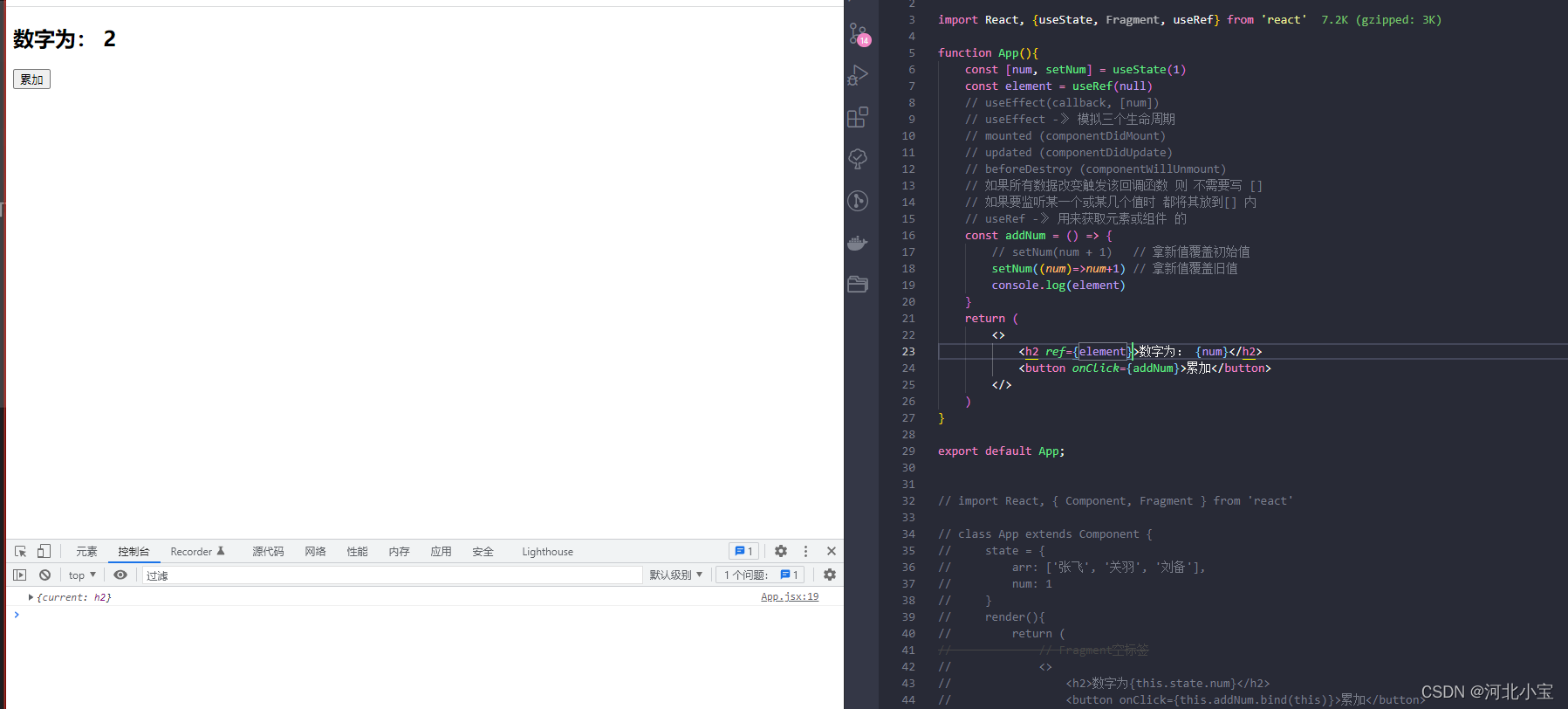Open the App.jsx:19 source link
This screenshot has width=1568, height=709.
tap(790, 597)
